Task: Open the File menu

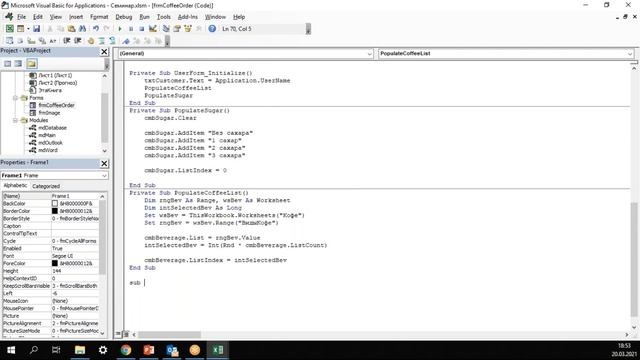Action: (21, 17)
